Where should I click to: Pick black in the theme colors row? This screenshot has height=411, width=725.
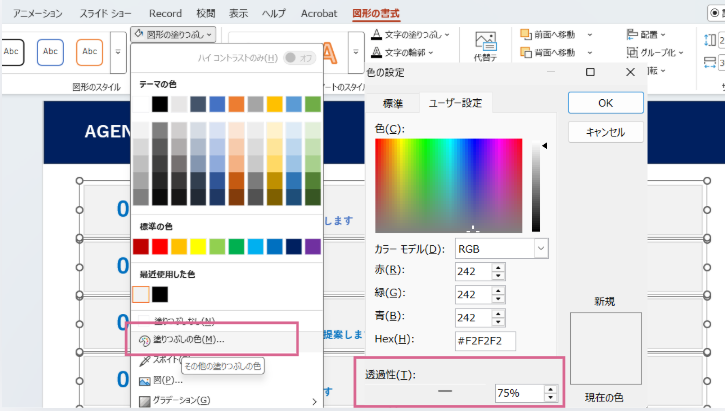pos(160,104)
